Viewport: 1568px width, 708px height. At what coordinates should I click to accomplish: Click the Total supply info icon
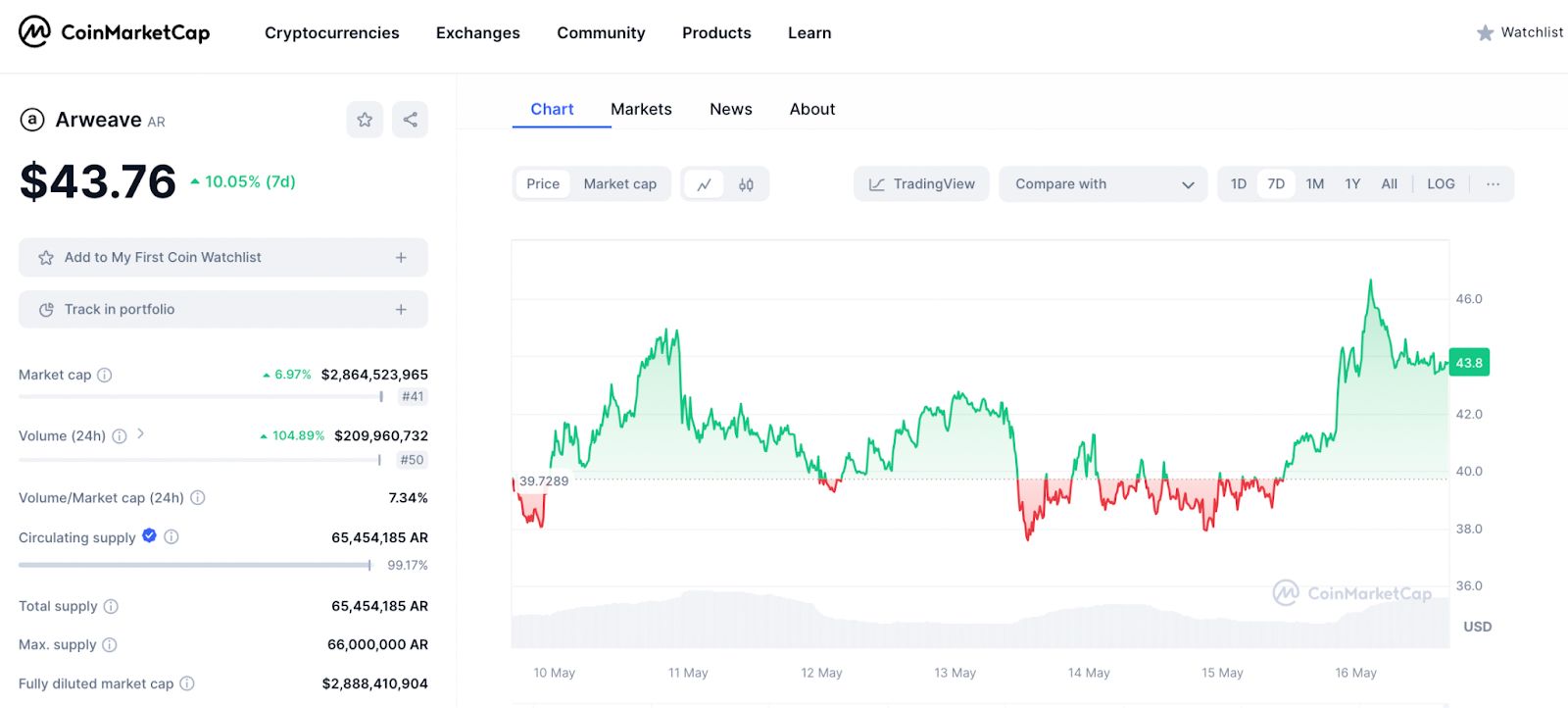pos(111,606)
